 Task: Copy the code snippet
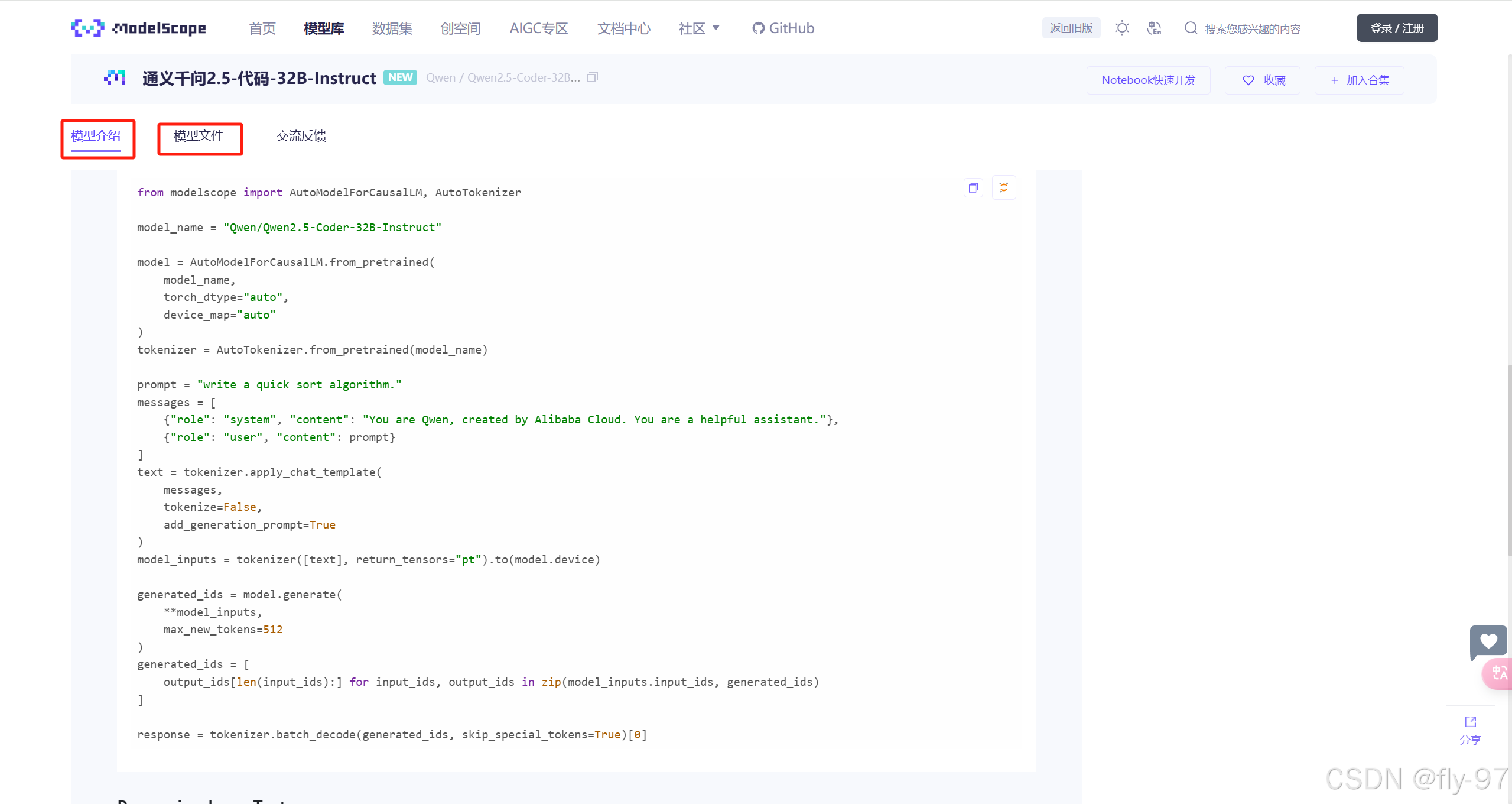tap(973, 188)
